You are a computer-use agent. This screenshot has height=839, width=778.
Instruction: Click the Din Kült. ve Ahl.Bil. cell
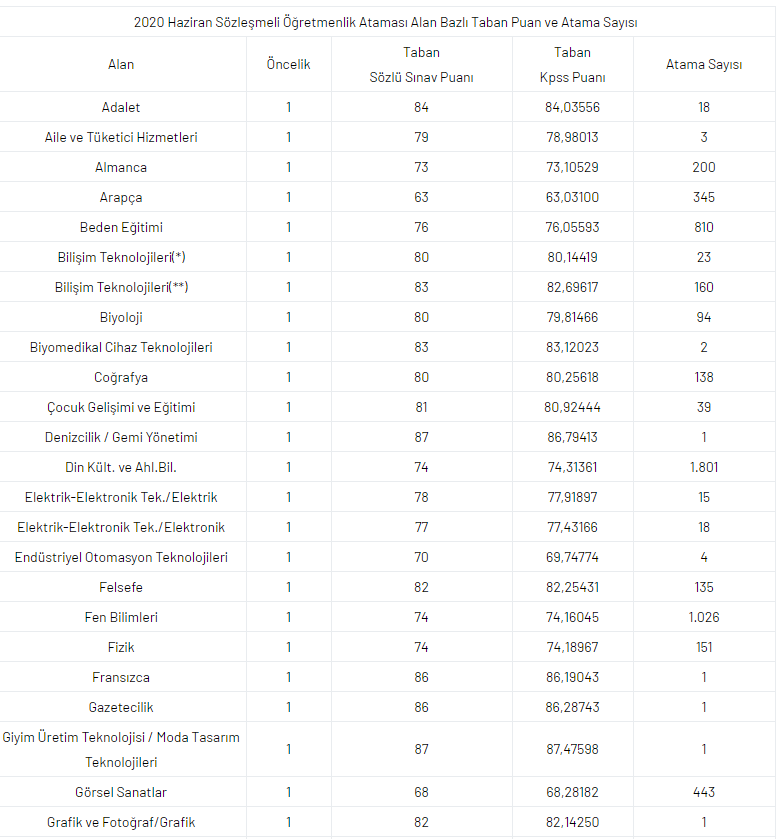point(121,467)
